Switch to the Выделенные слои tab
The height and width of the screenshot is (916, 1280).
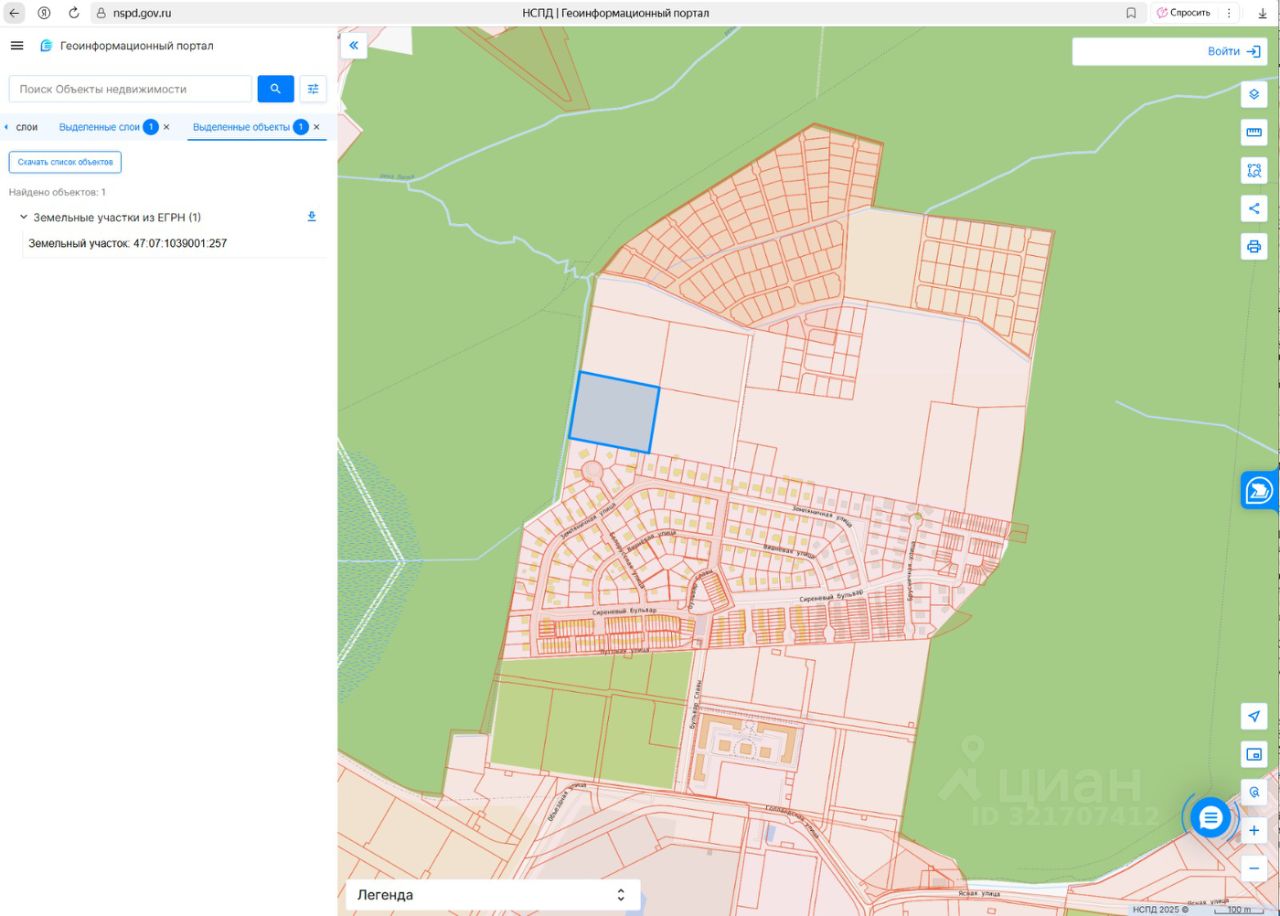pyautogui.click(x=99, y=127)
